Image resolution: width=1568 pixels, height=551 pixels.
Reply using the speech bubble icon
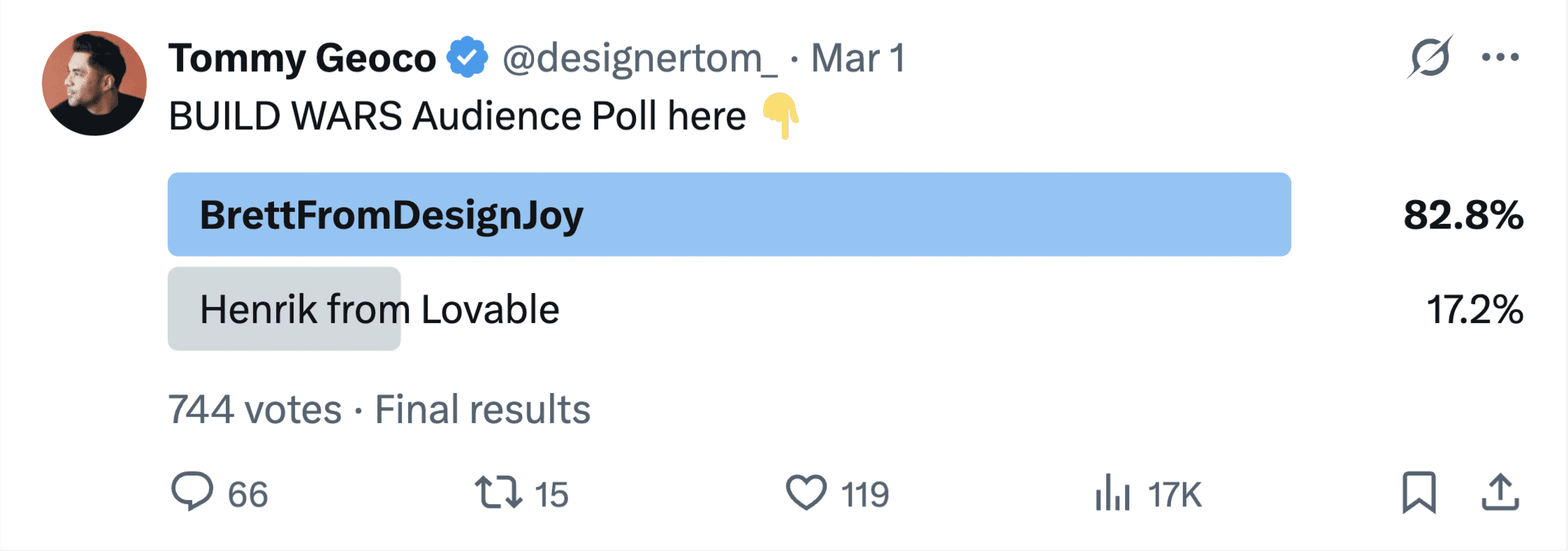192,492
